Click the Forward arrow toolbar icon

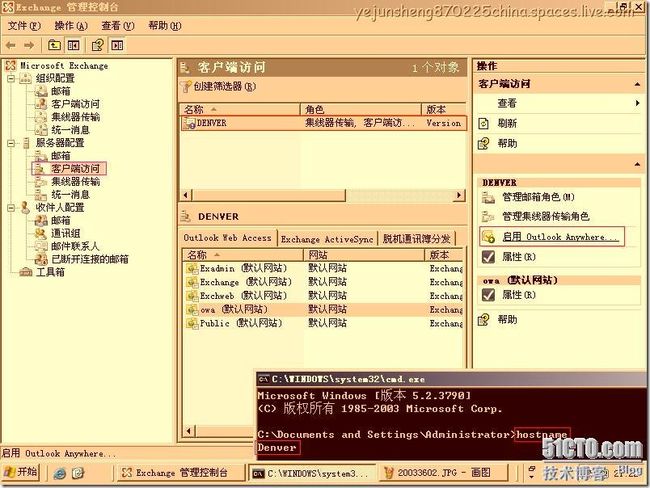(x=29, y=45)
